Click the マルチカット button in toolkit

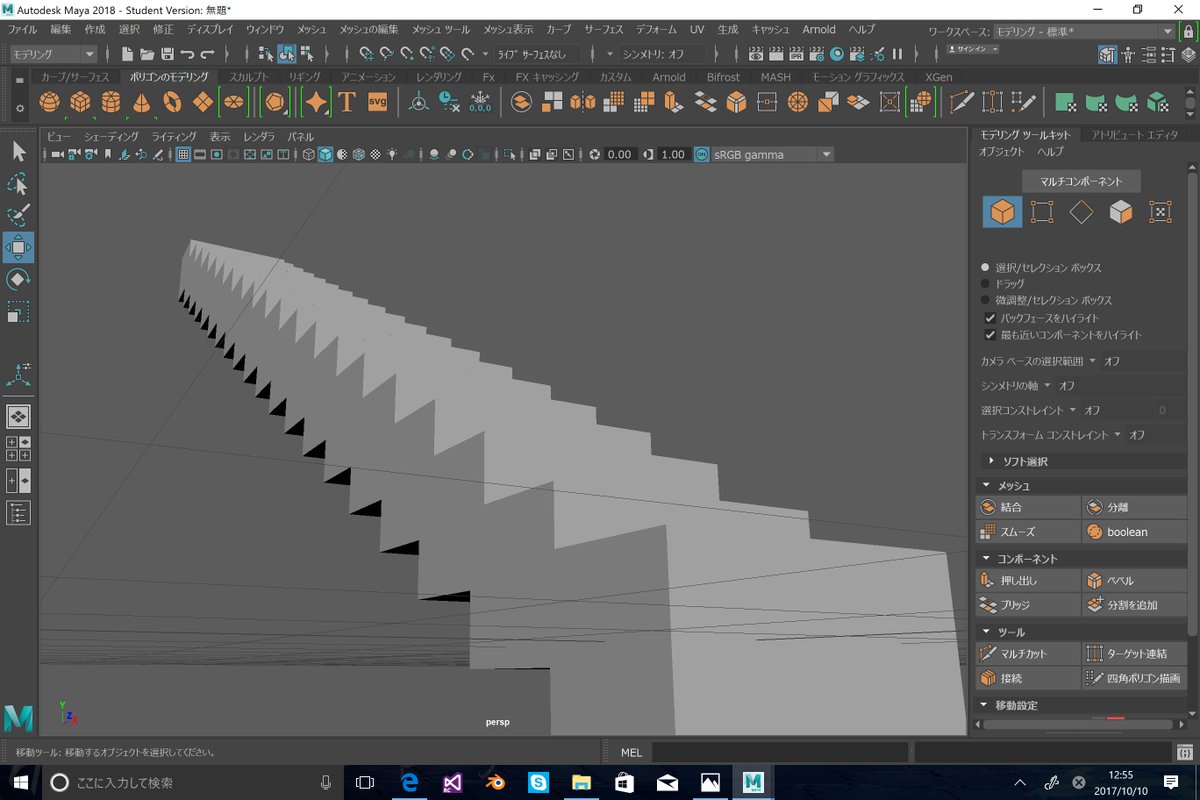click(1028, 653)
